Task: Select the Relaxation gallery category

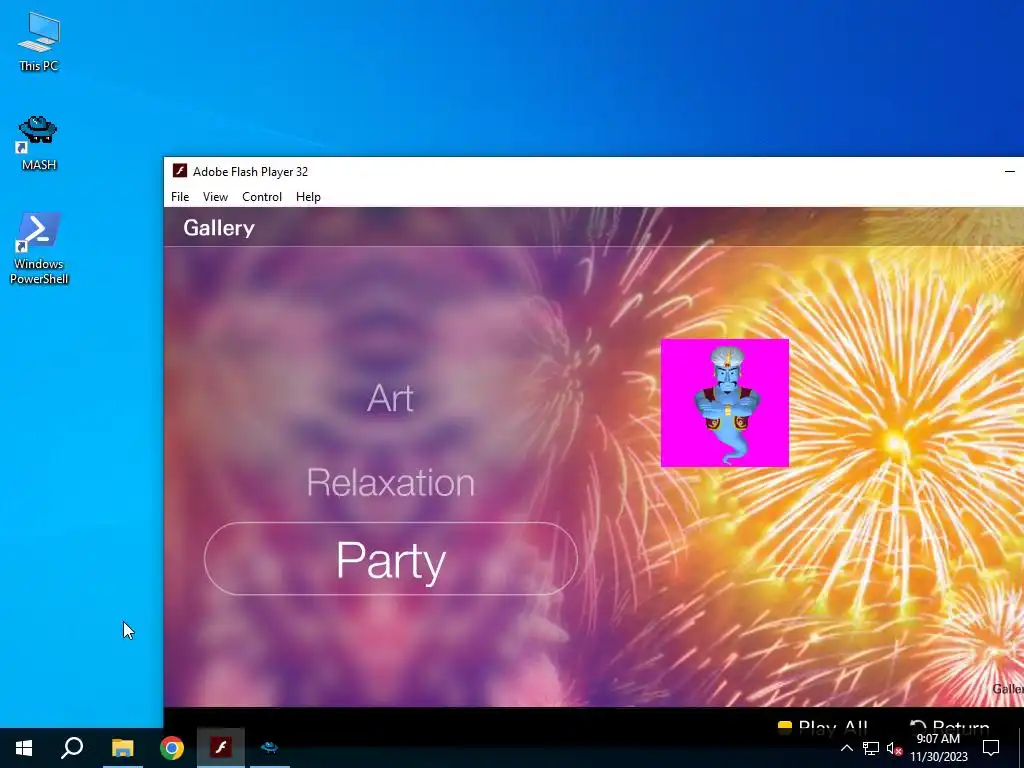Action: (391, 483)
